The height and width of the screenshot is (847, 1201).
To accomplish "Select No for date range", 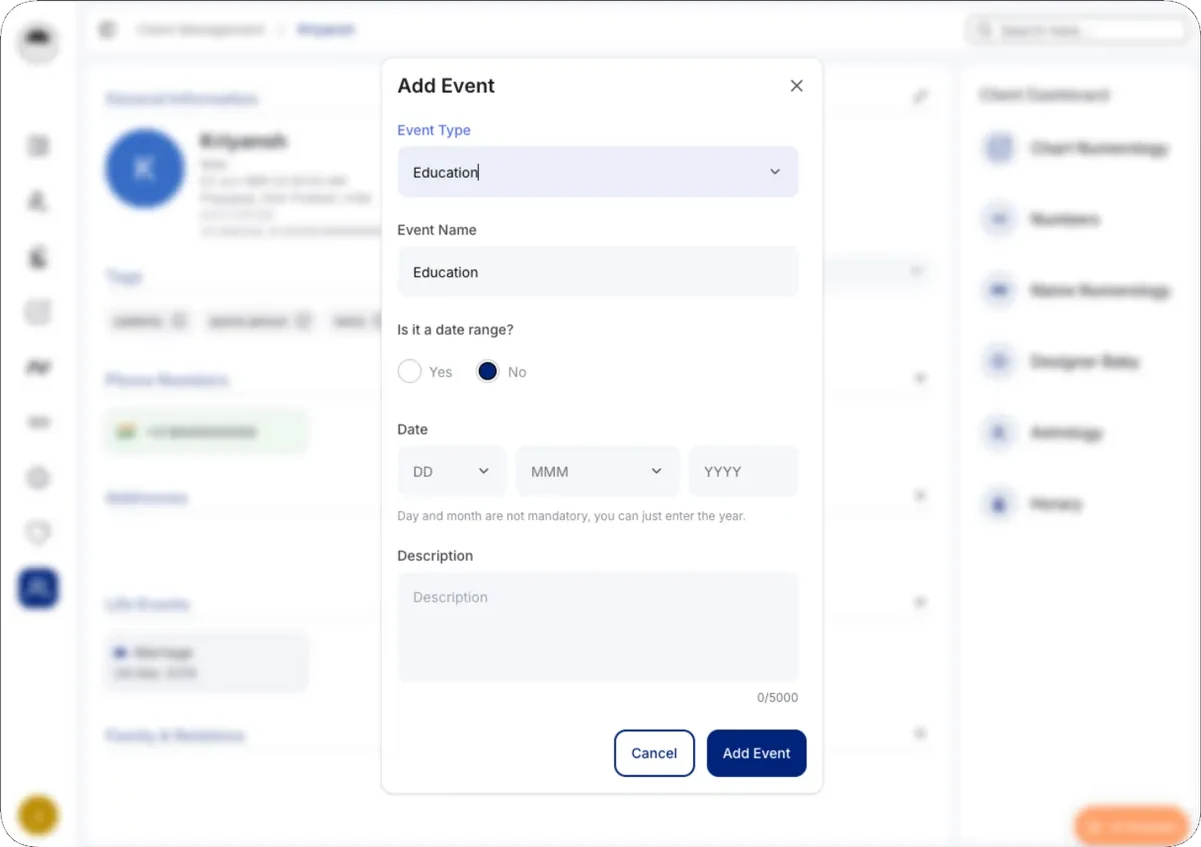I will pos(487,372).
